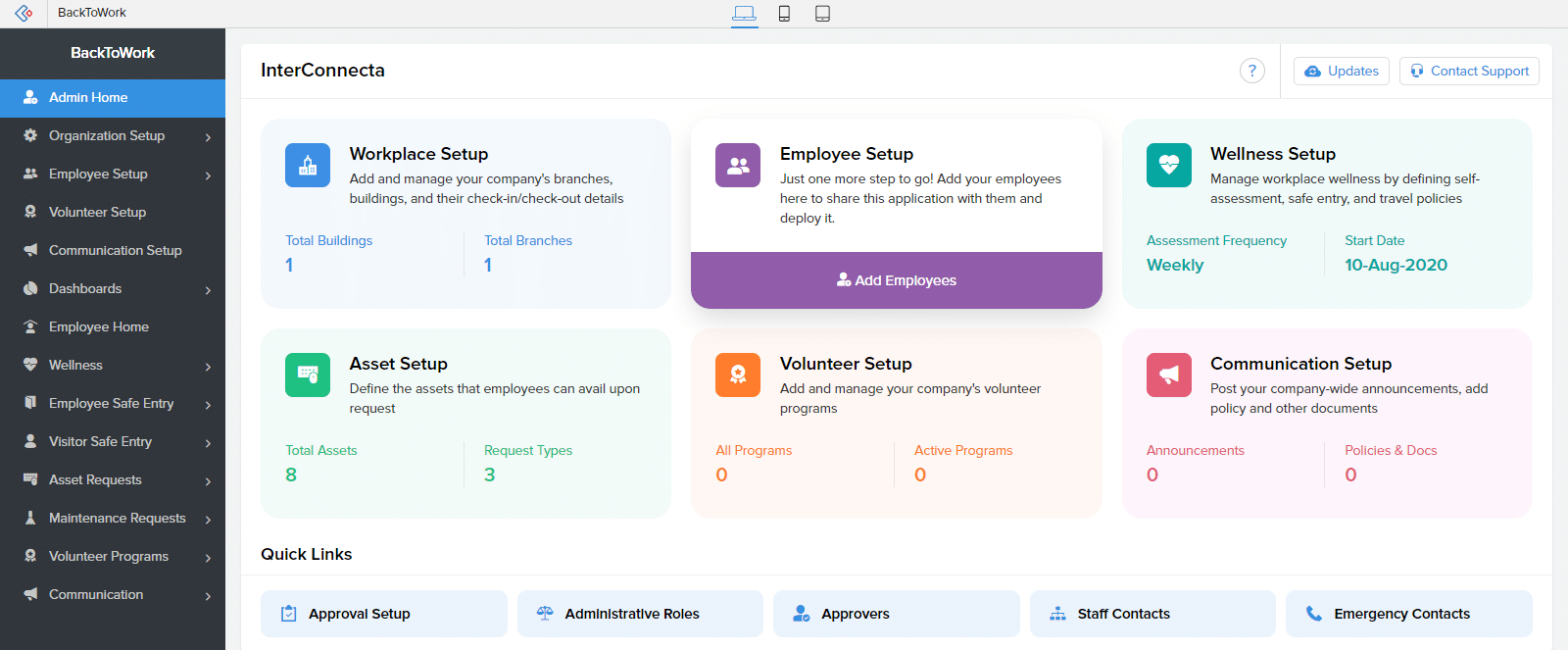Click the Updates button
The image size is (1568, 650).
tap(1341, 71)
